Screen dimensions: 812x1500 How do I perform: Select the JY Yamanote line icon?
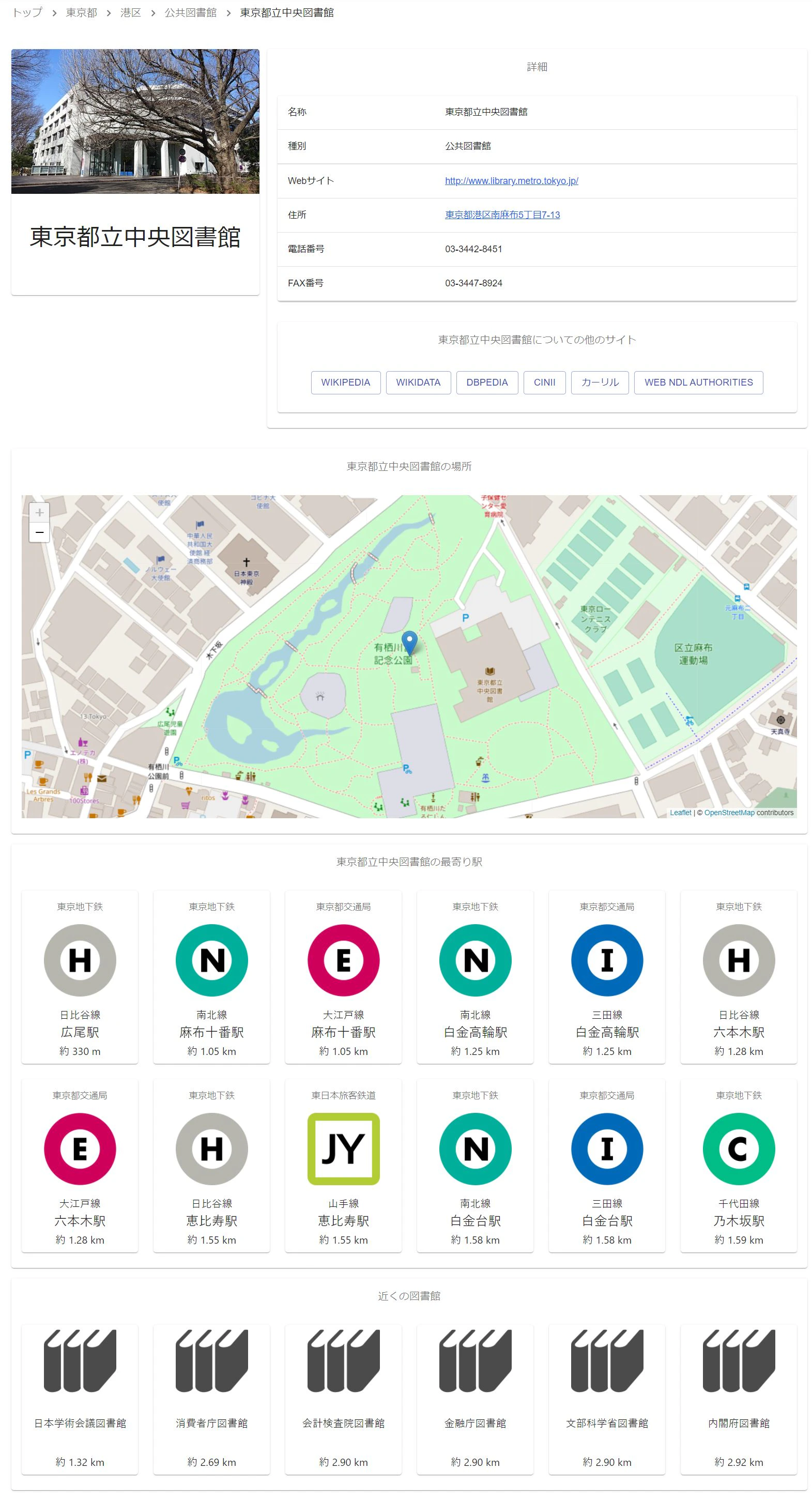343,1149
